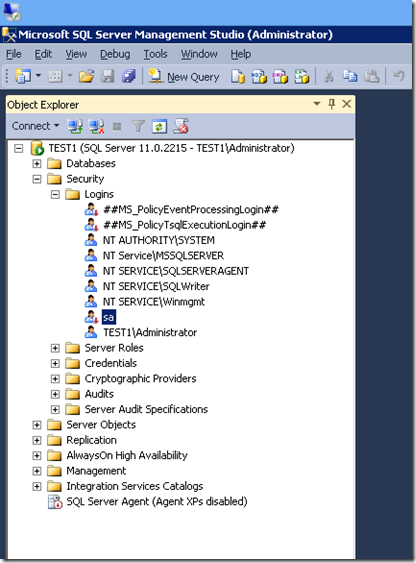Image resolution: width=416 pixels, height=563 pixels.
Task: Click the Object Explorer script icon with red X
Action: pos(181,126)
